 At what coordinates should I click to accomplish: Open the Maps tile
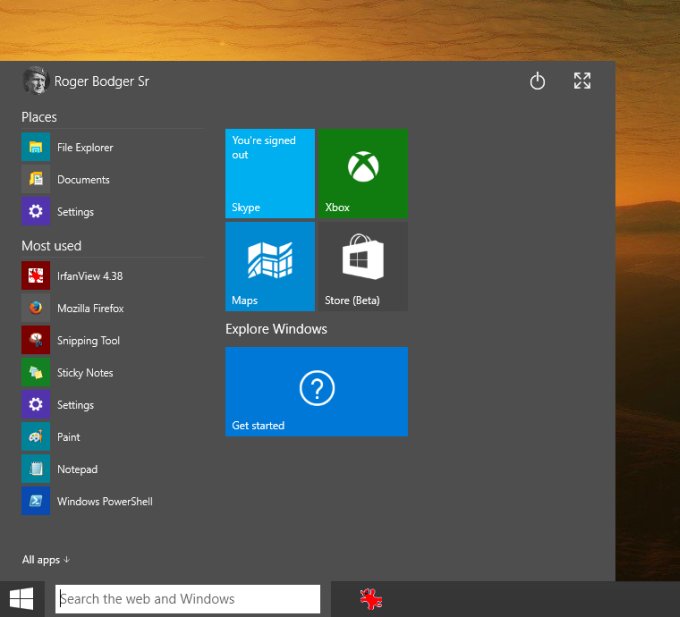[270, 266]
